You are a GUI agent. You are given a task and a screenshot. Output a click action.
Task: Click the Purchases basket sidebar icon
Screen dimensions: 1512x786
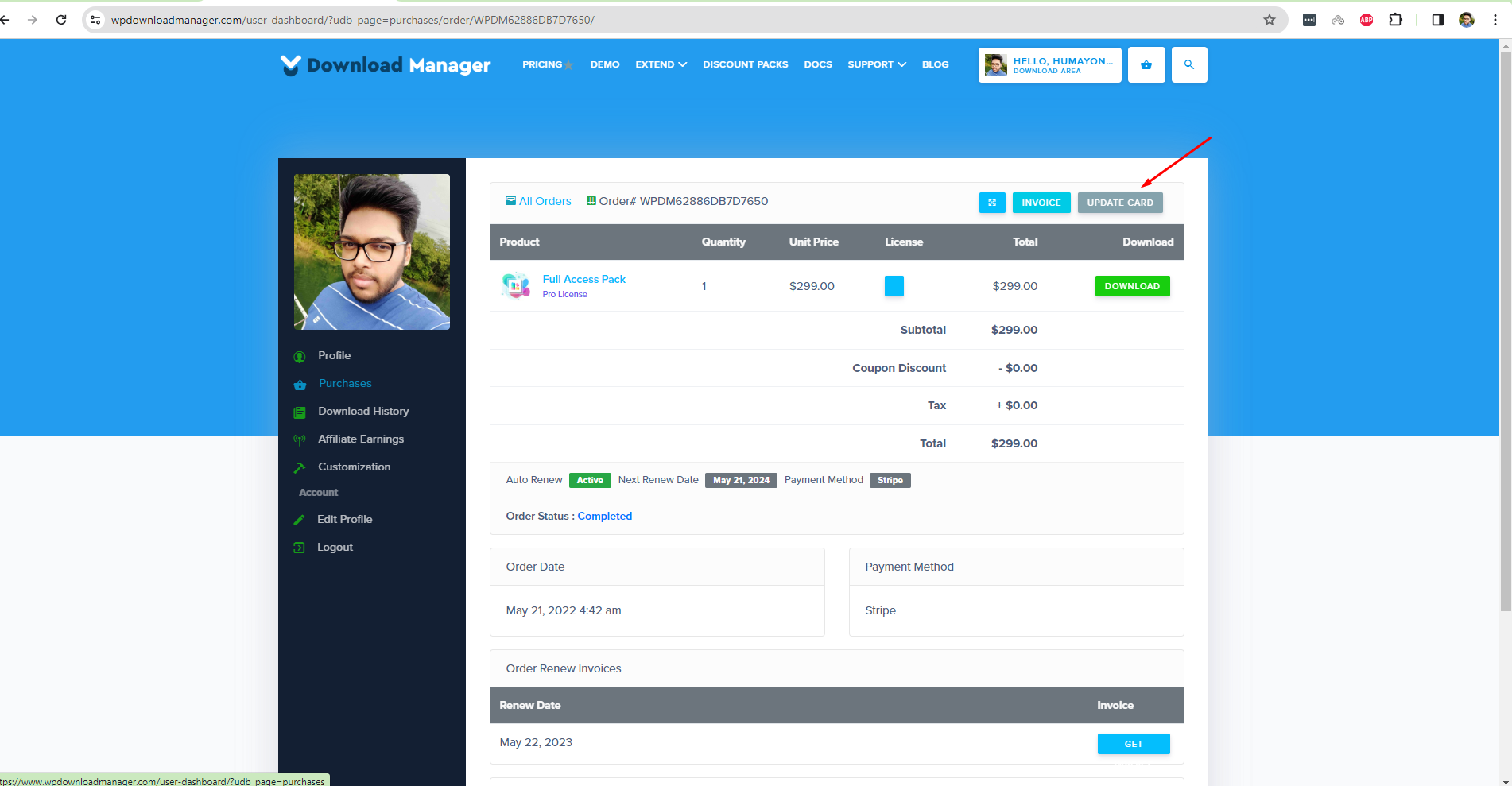(x=300, y=385)
